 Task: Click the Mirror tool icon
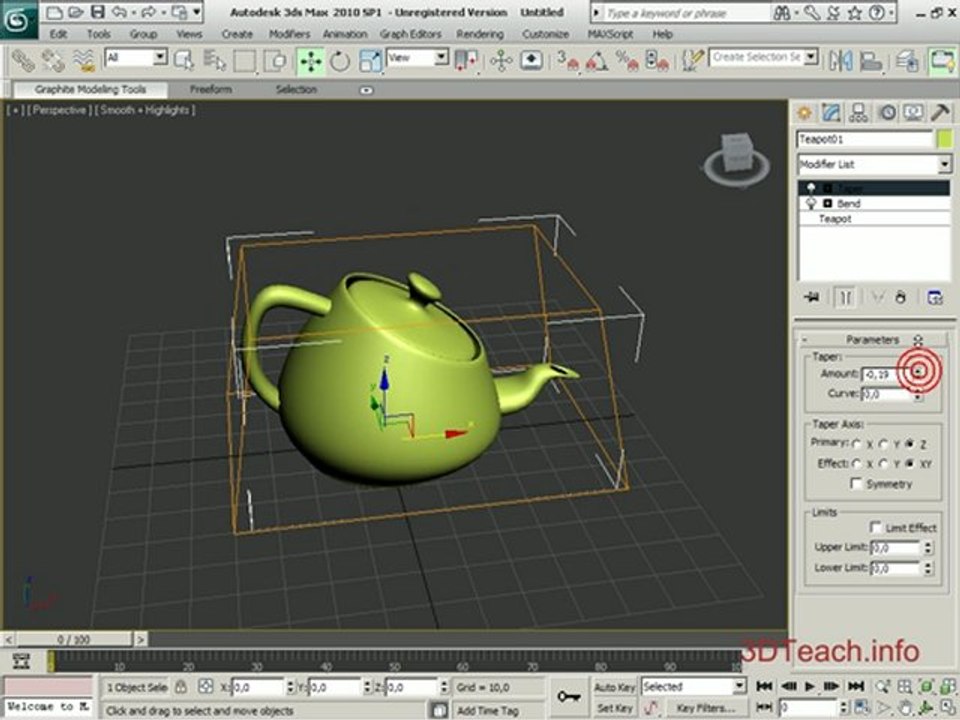(841, 60)
